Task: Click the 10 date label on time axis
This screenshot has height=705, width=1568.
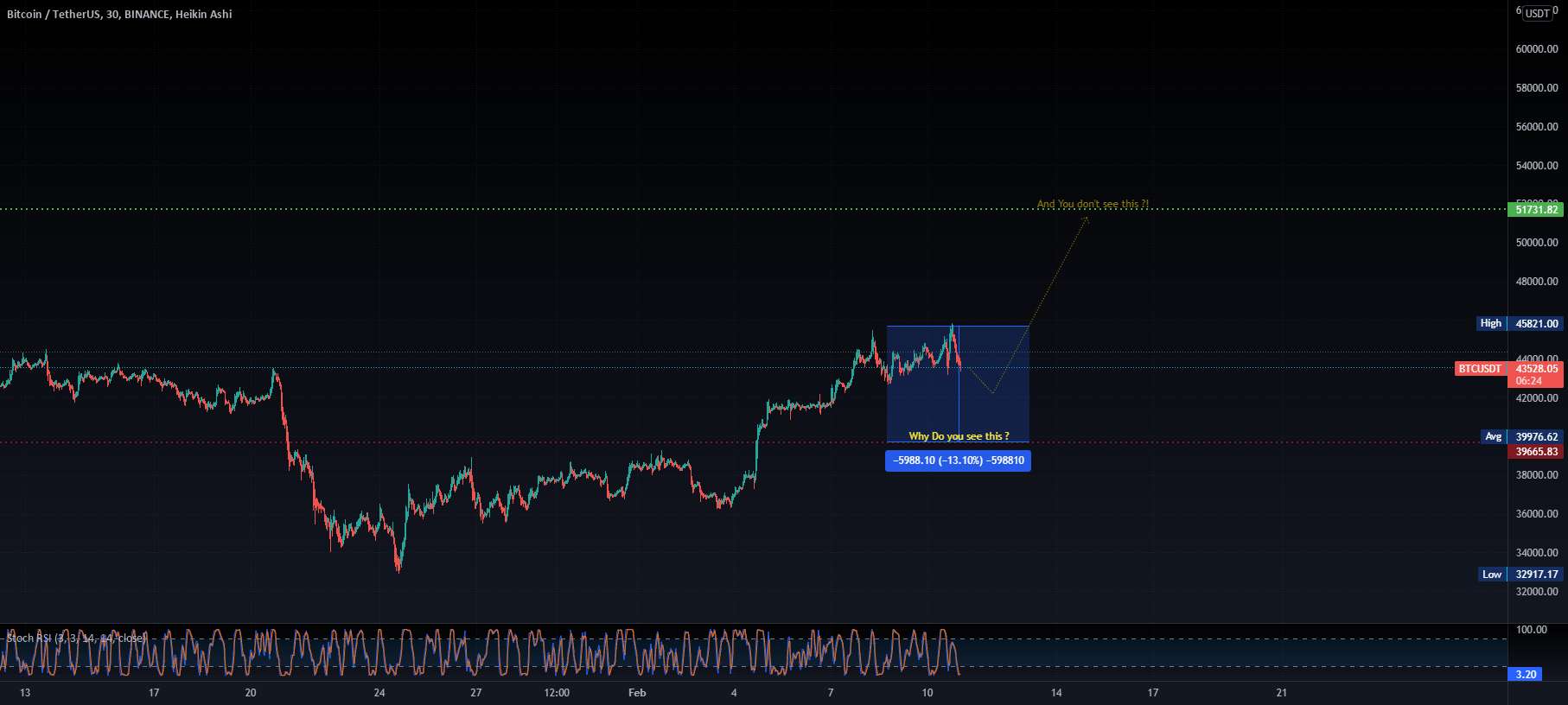Action: pos(927,693)
